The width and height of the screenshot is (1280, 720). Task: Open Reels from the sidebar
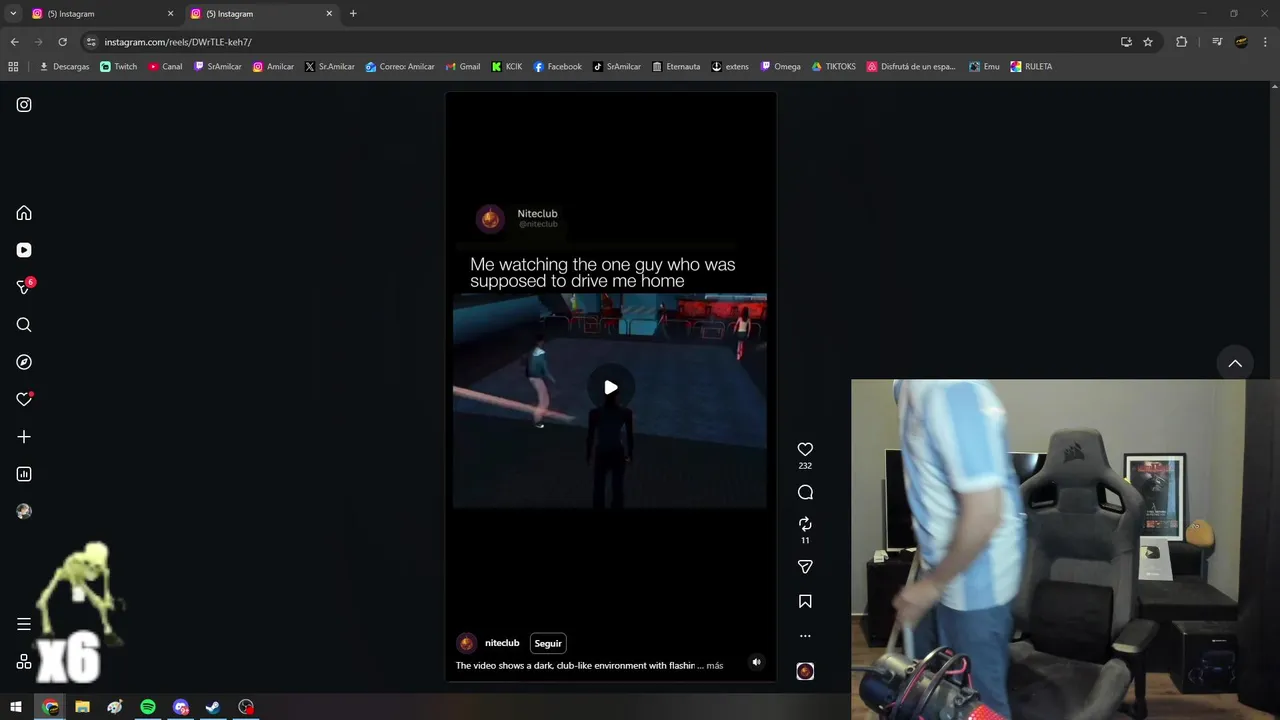pyautogui.click(x=24, y=250)
